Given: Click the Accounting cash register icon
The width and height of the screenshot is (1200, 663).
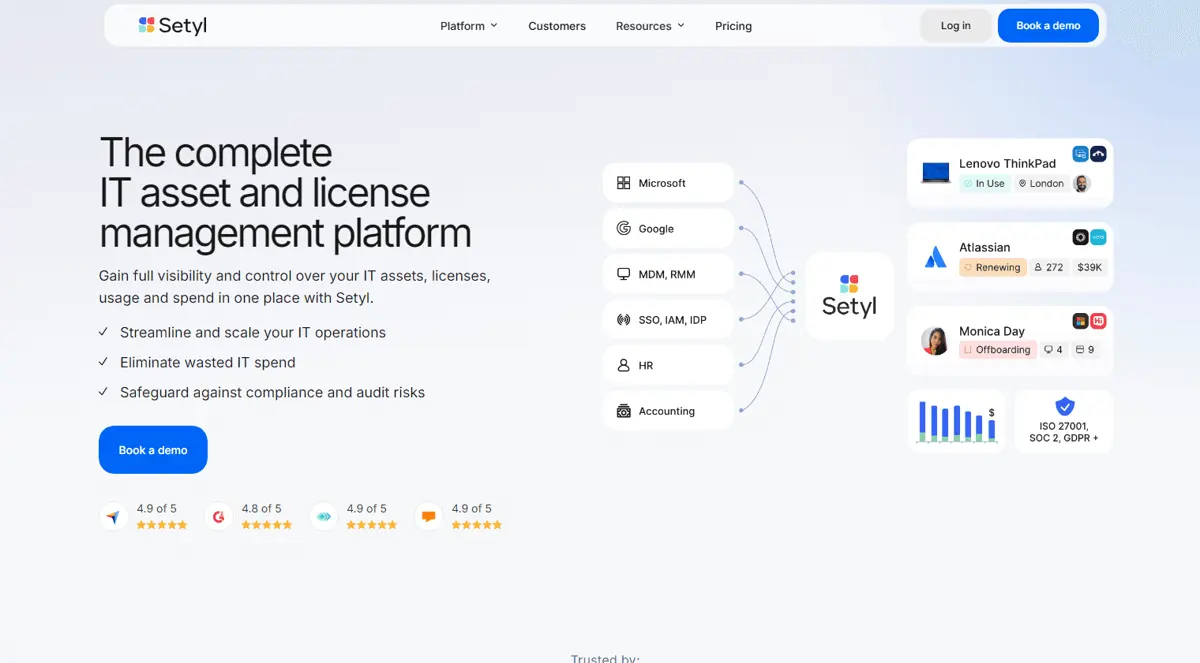Looking at the screenshot, I should (623, 411).
